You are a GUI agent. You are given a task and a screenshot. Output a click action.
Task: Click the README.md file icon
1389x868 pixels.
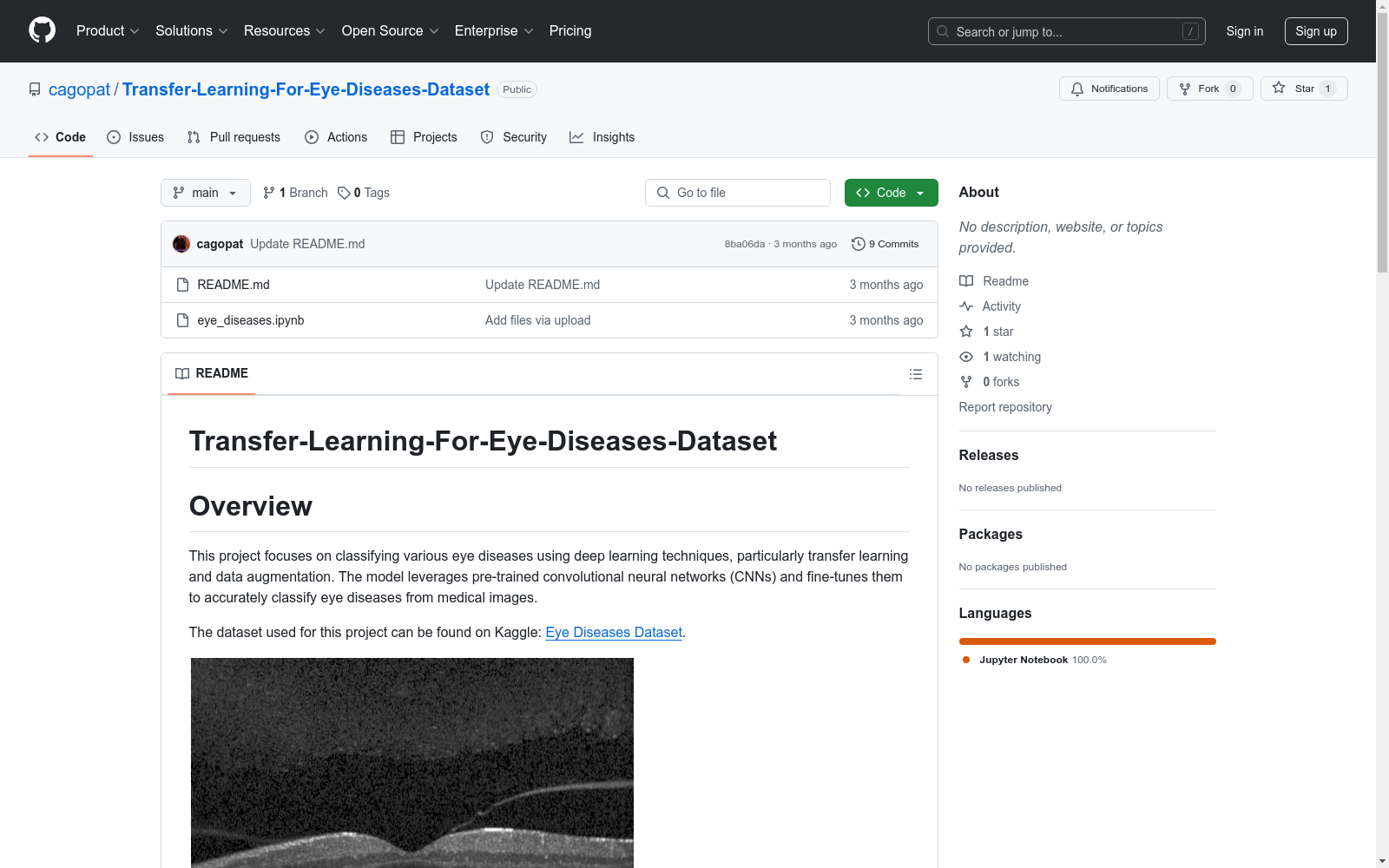(x=183, y=284)
